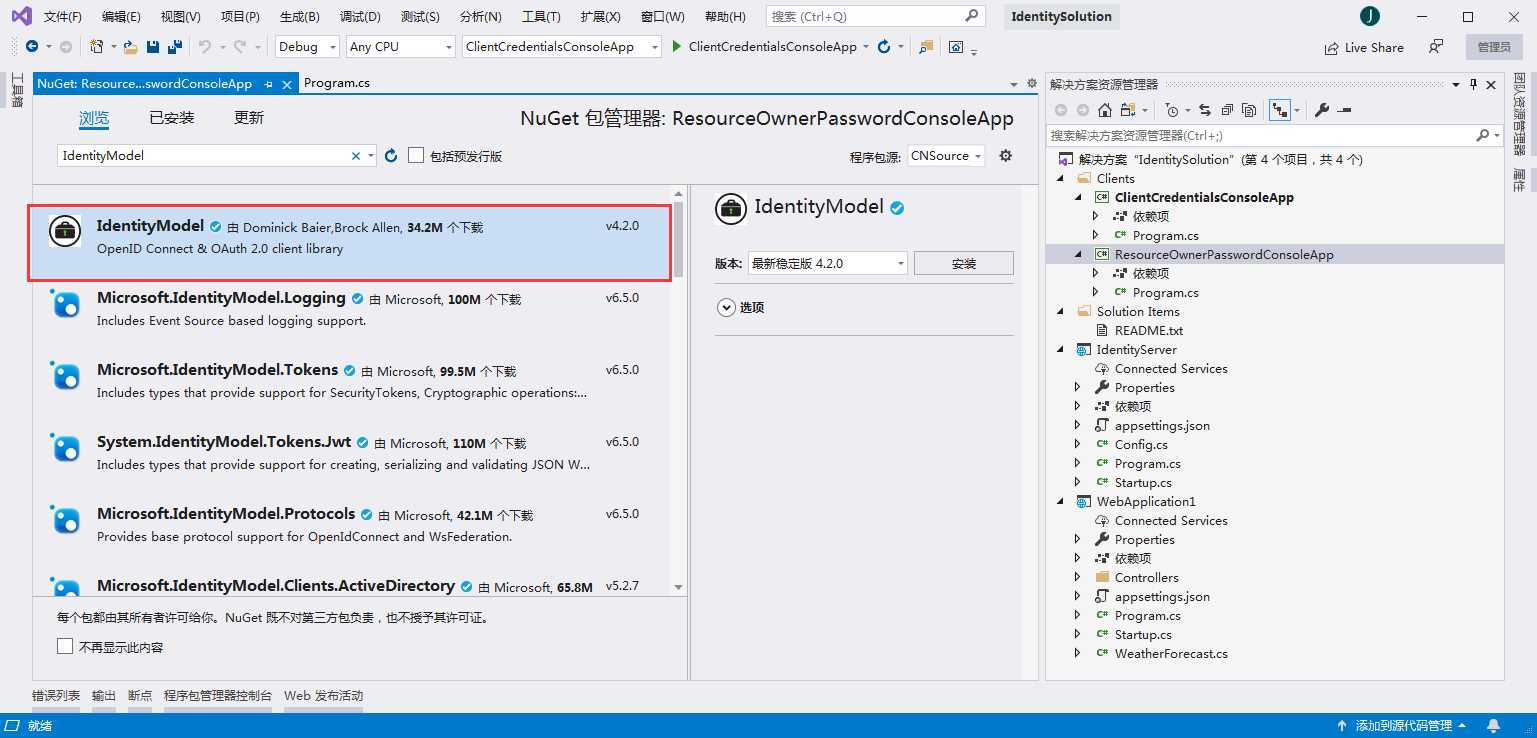Switch to the Program.cs document tab
The image size is (1537, 738).
click(337, 83)
